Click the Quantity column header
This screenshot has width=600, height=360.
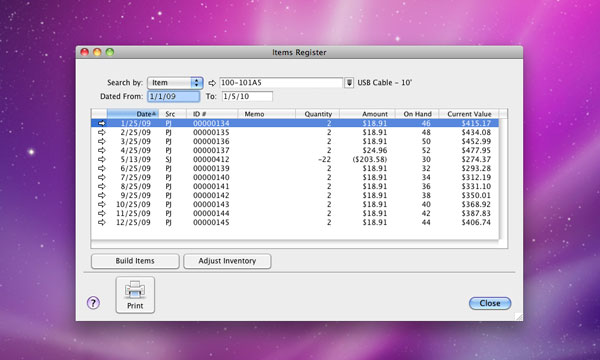click(317, 114)
